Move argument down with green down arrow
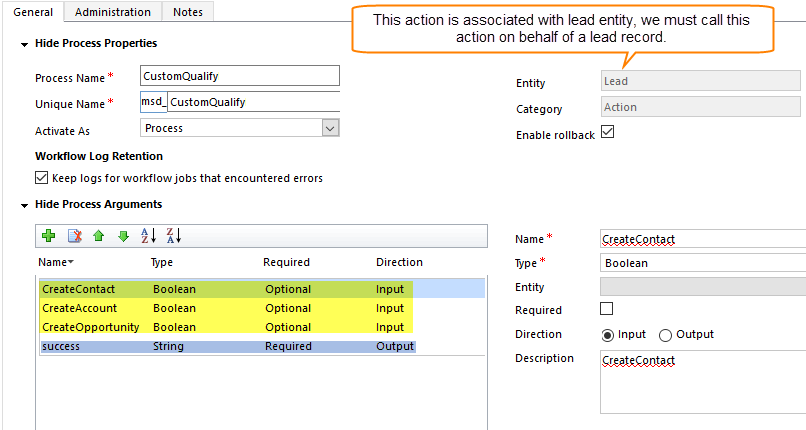 [x=123, y=236]
